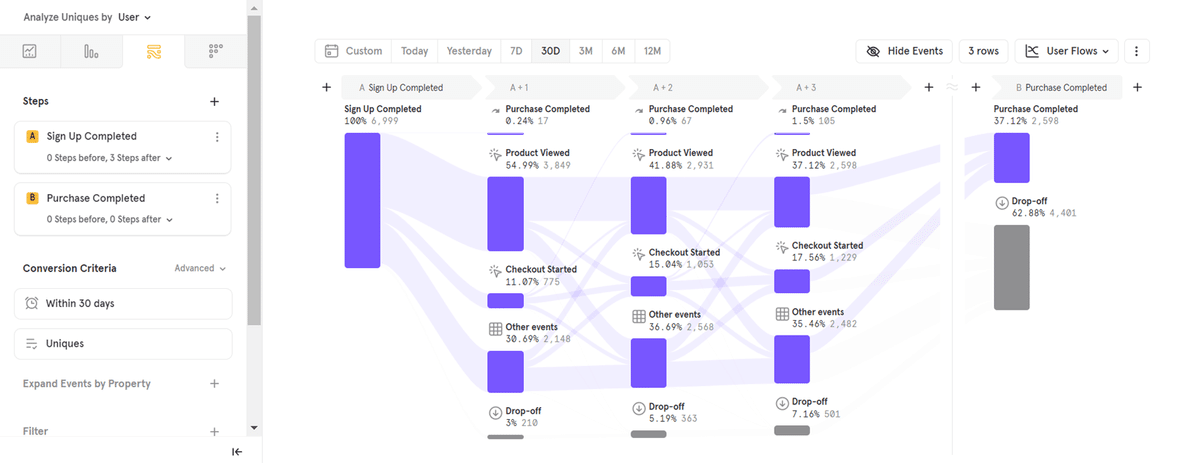Toggle Hide Events visibility
Screen dimensions: 1200x463
pyautogui.click(x=904, y=51)
